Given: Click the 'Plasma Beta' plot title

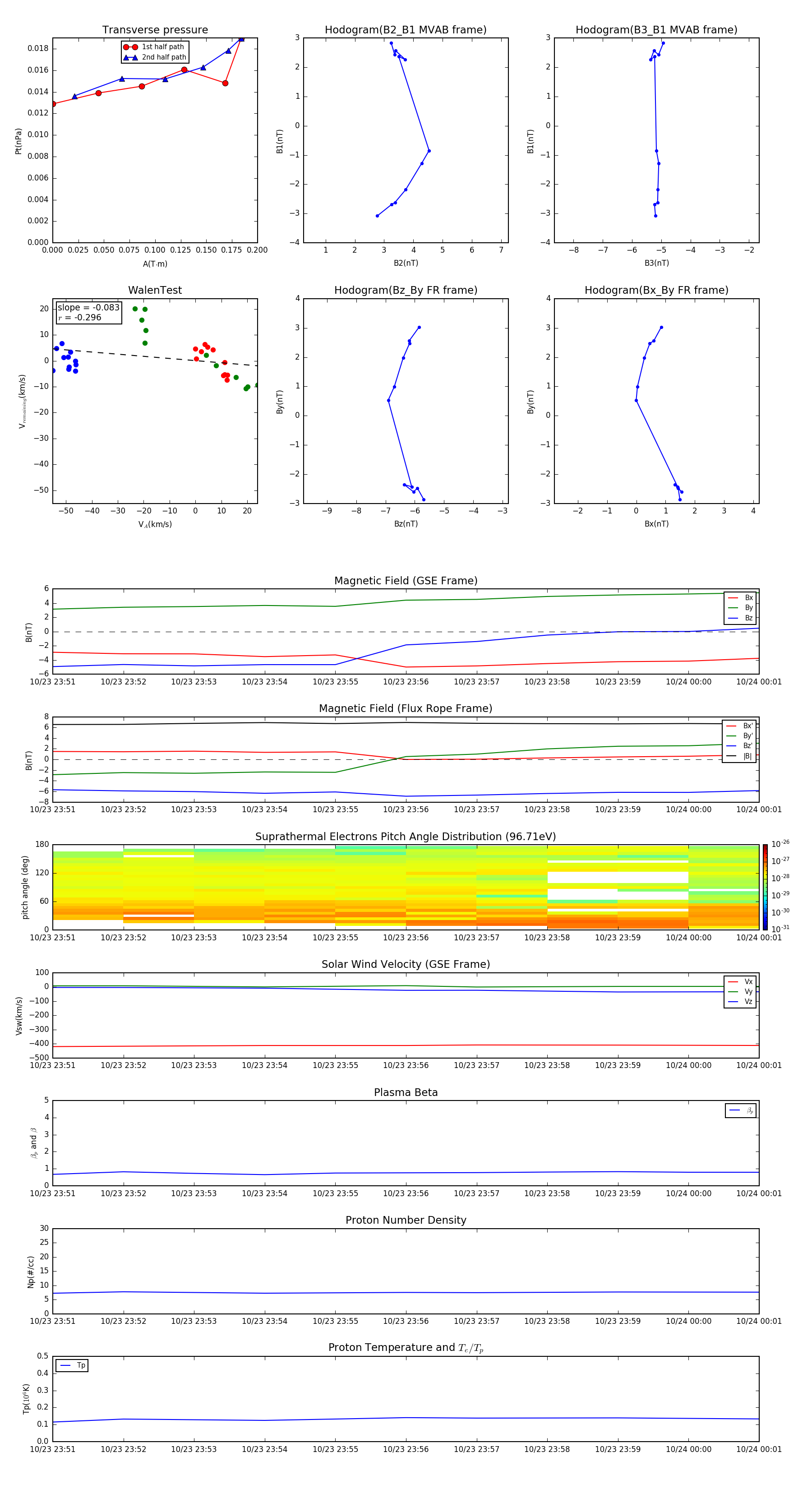Looking at the screenshot, I should [x=406, y=1093].
